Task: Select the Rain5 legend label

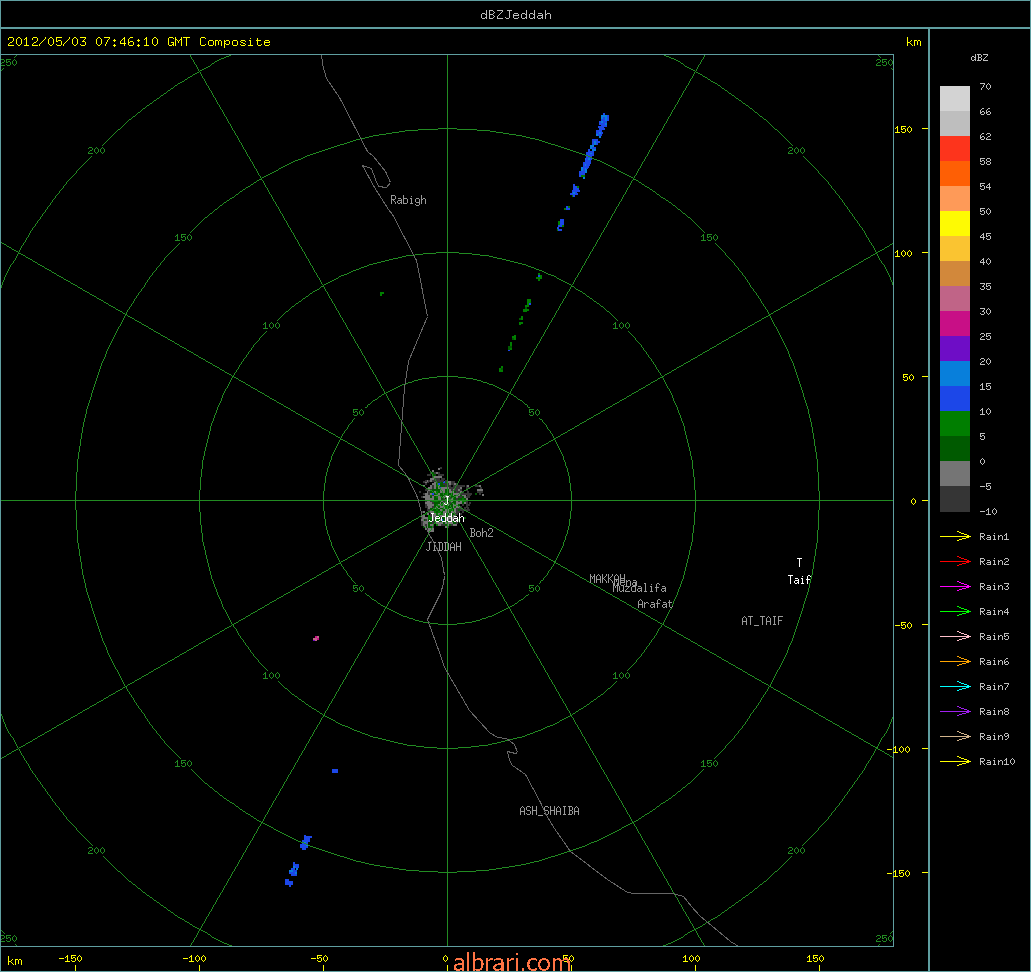Action: click(x=994, y=637)
